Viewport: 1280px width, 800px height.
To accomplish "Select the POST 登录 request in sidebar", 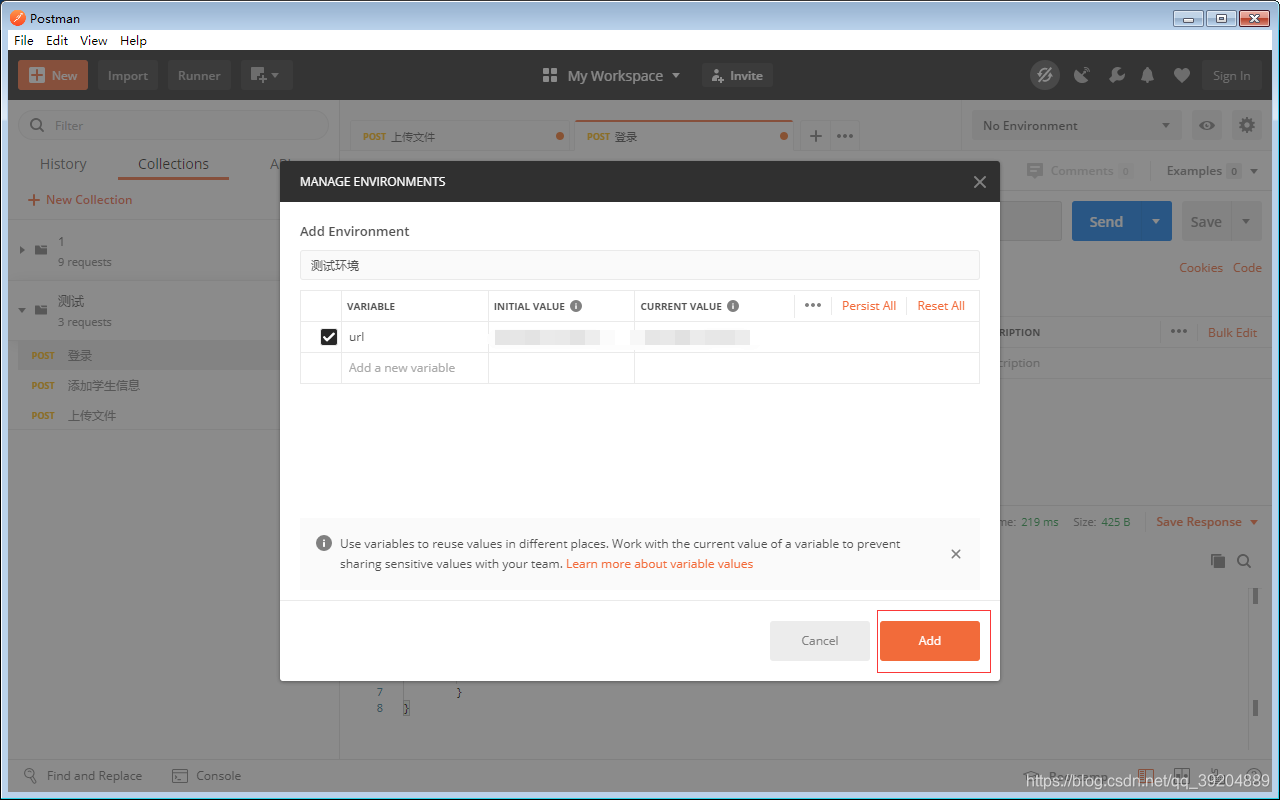I will pyautogui.click(x=144, y=355).
